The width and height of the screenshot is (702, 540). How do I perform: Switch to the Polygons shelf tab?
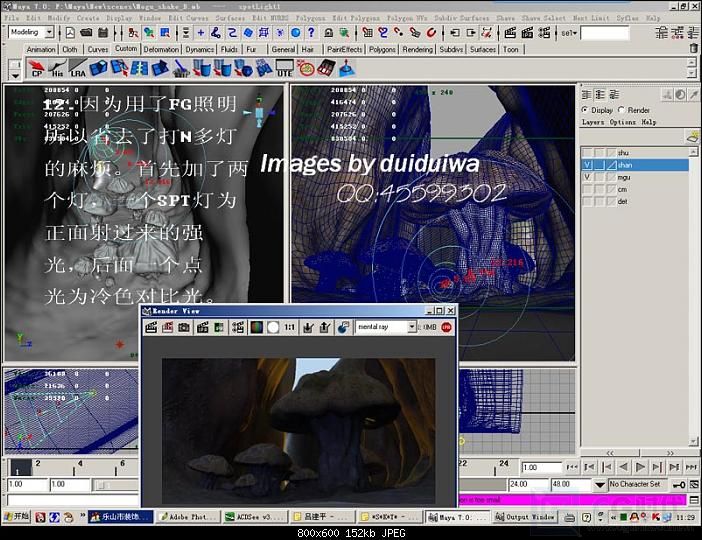pos(382,49)
